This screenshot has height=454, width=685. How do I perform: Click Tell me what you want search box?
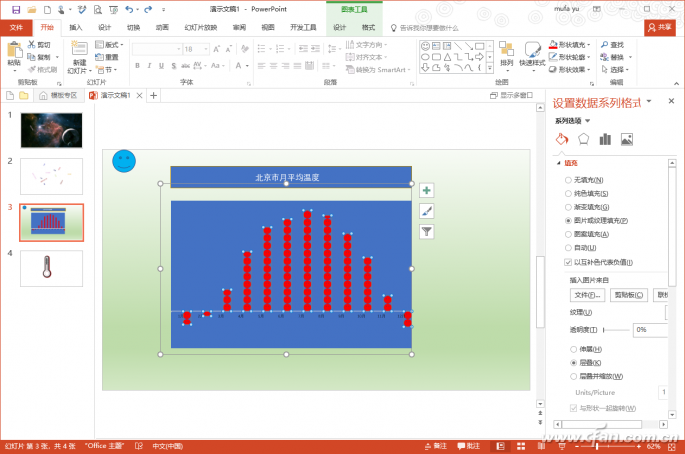pos(425,28)
